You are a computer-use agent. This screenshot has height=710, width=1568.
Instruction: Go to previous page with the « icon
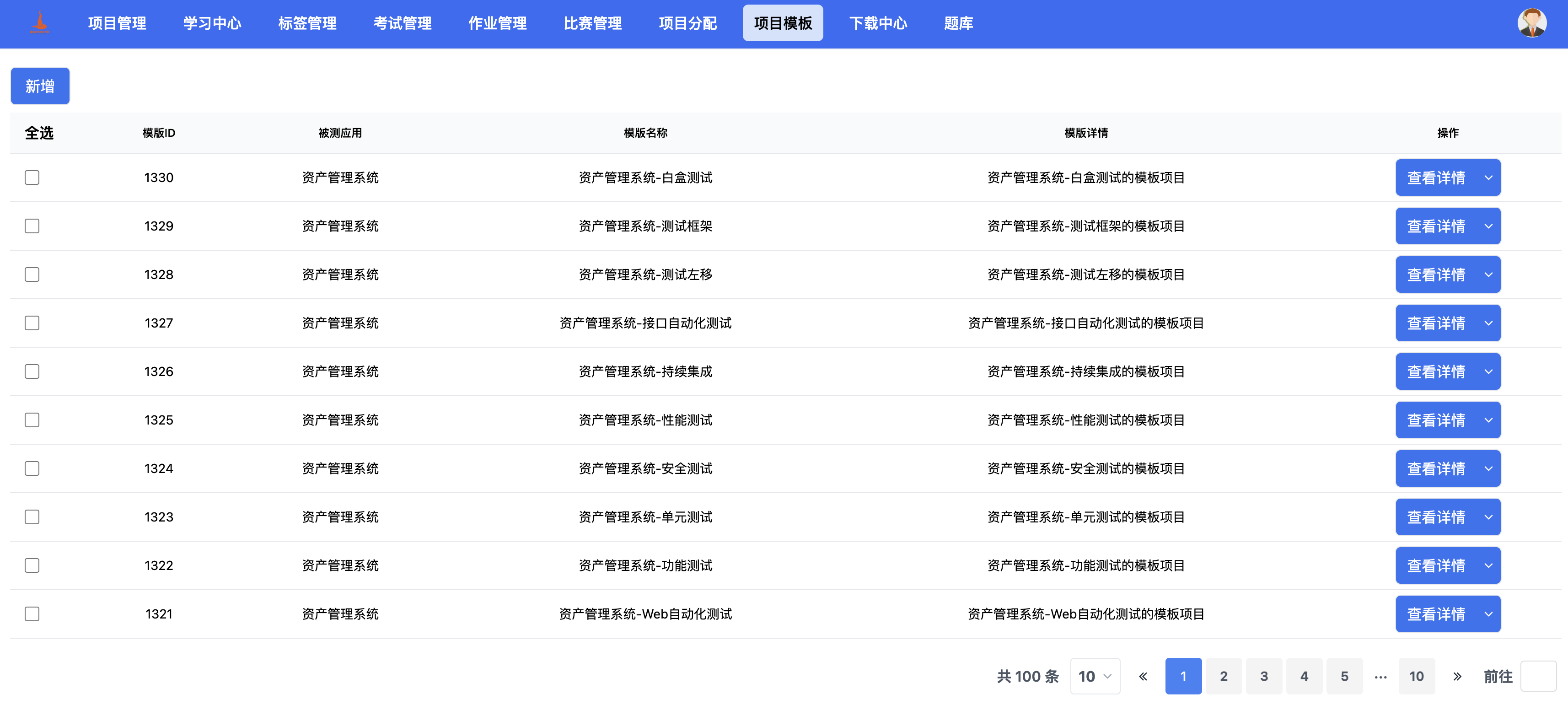pos(1143,676)
